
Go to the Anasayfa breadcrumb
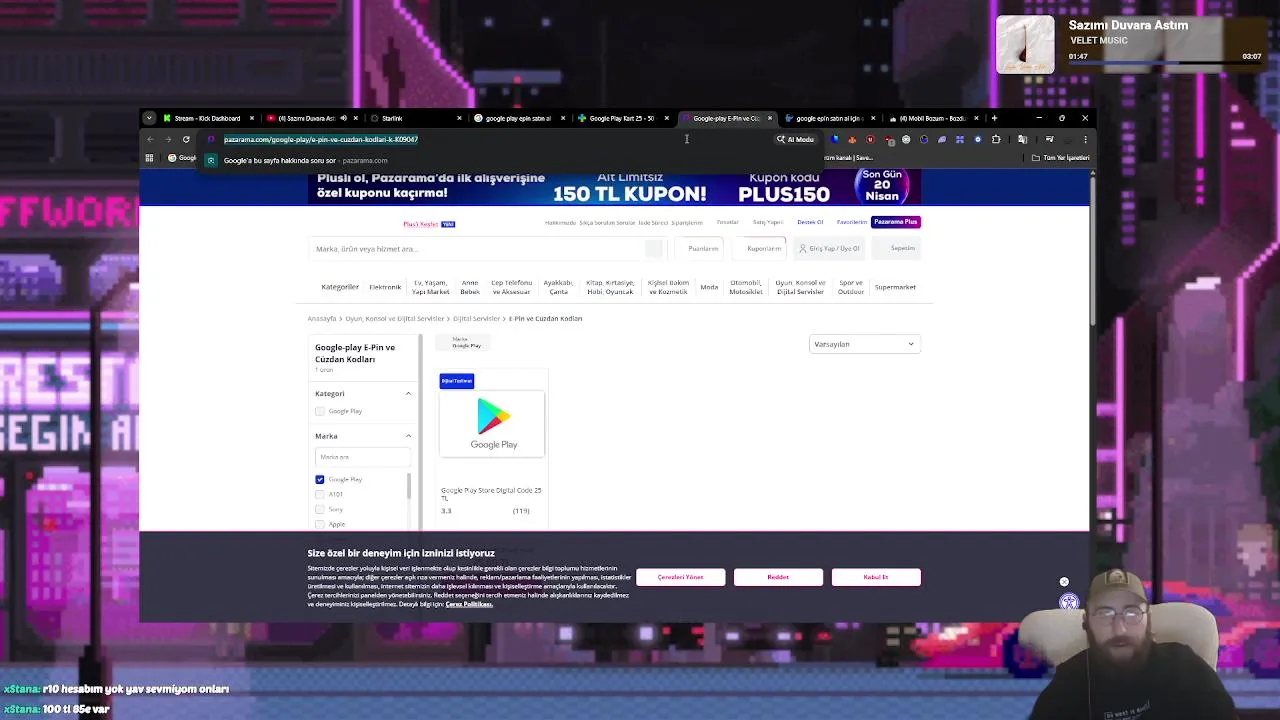[322, 318]
